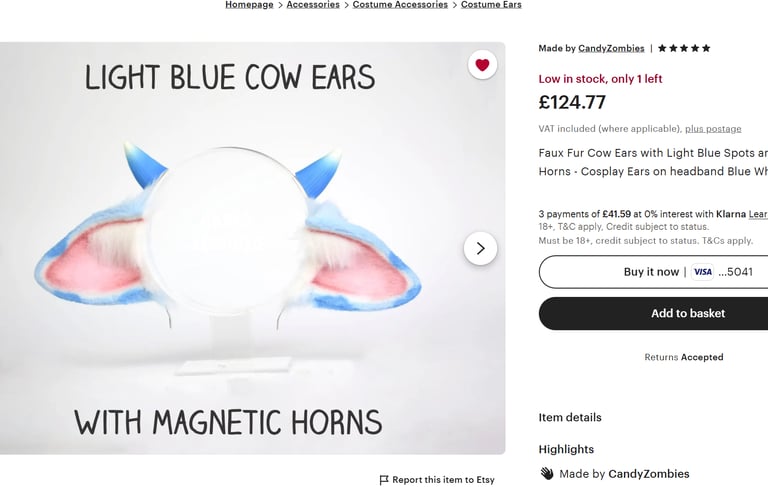The width and height of the screenshot is (768, 487).
Task: Expand the truncated product title text
Action: [653, 162]
